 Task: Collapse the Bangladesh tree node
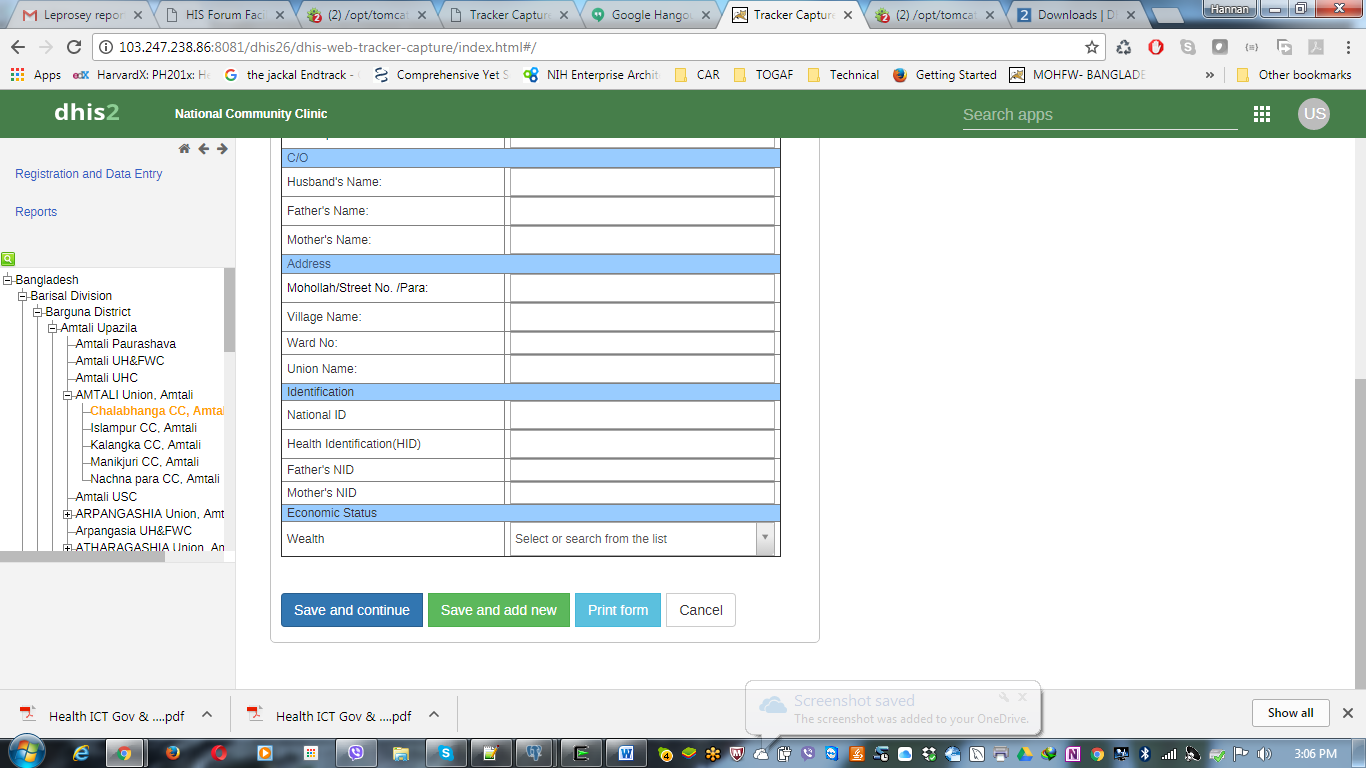(8, 280)
